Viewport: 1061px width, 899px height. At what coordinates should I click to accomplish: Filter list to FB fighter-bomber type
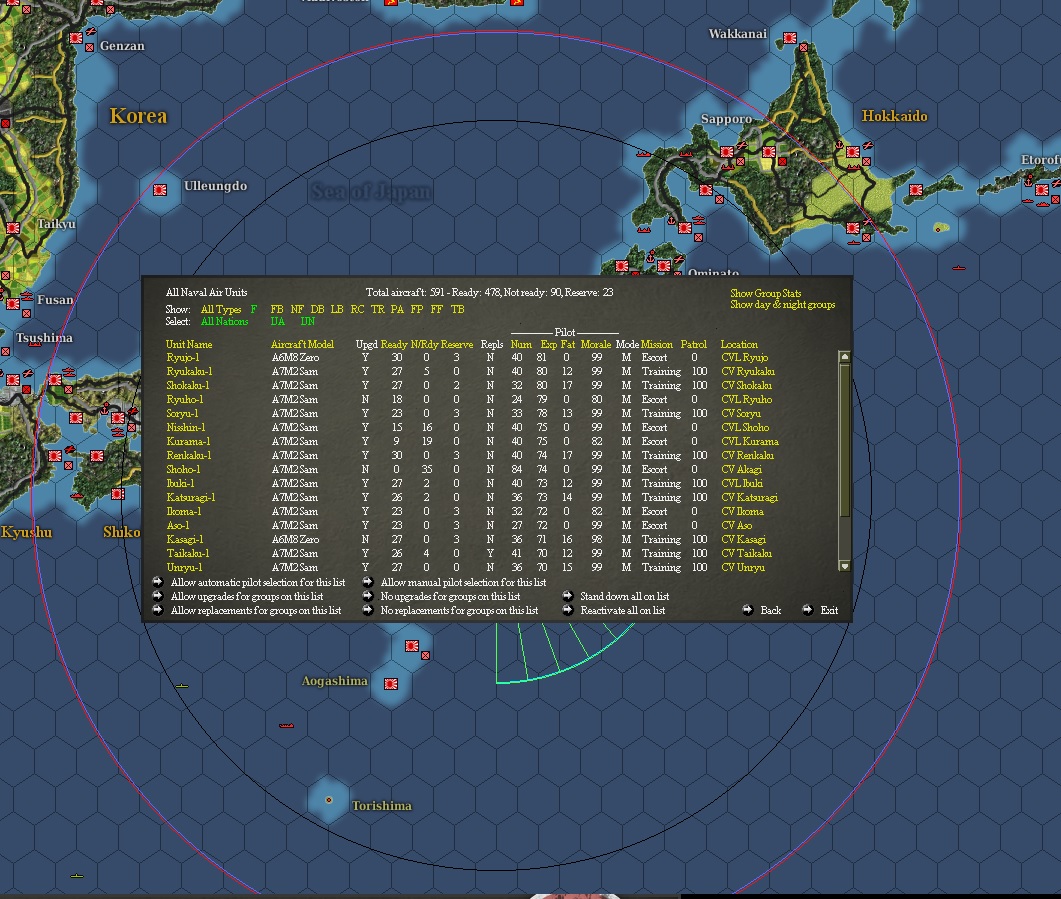[x=277, y=309]
